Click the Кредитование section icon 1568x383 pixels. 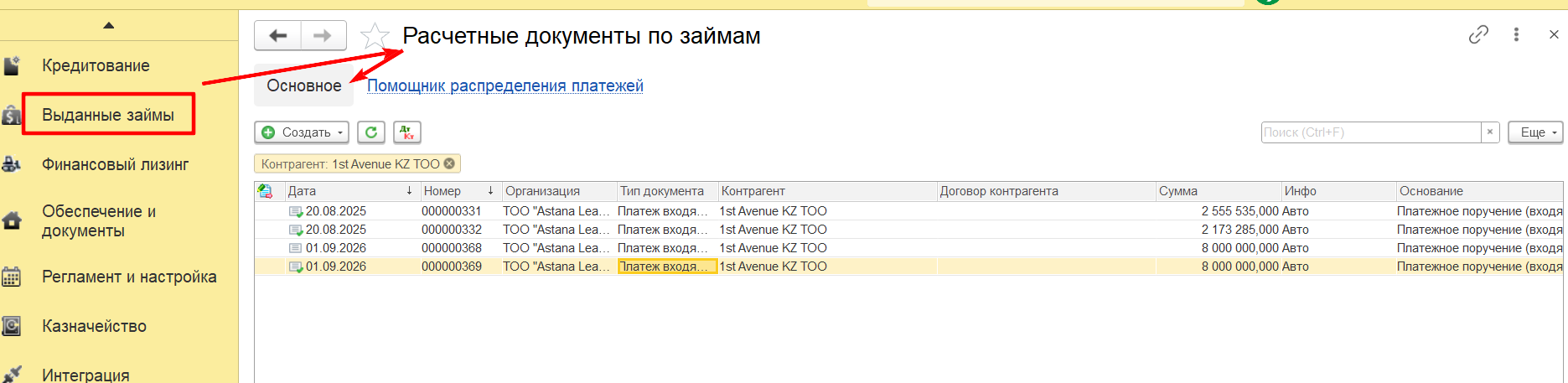[x=12, y=65]
